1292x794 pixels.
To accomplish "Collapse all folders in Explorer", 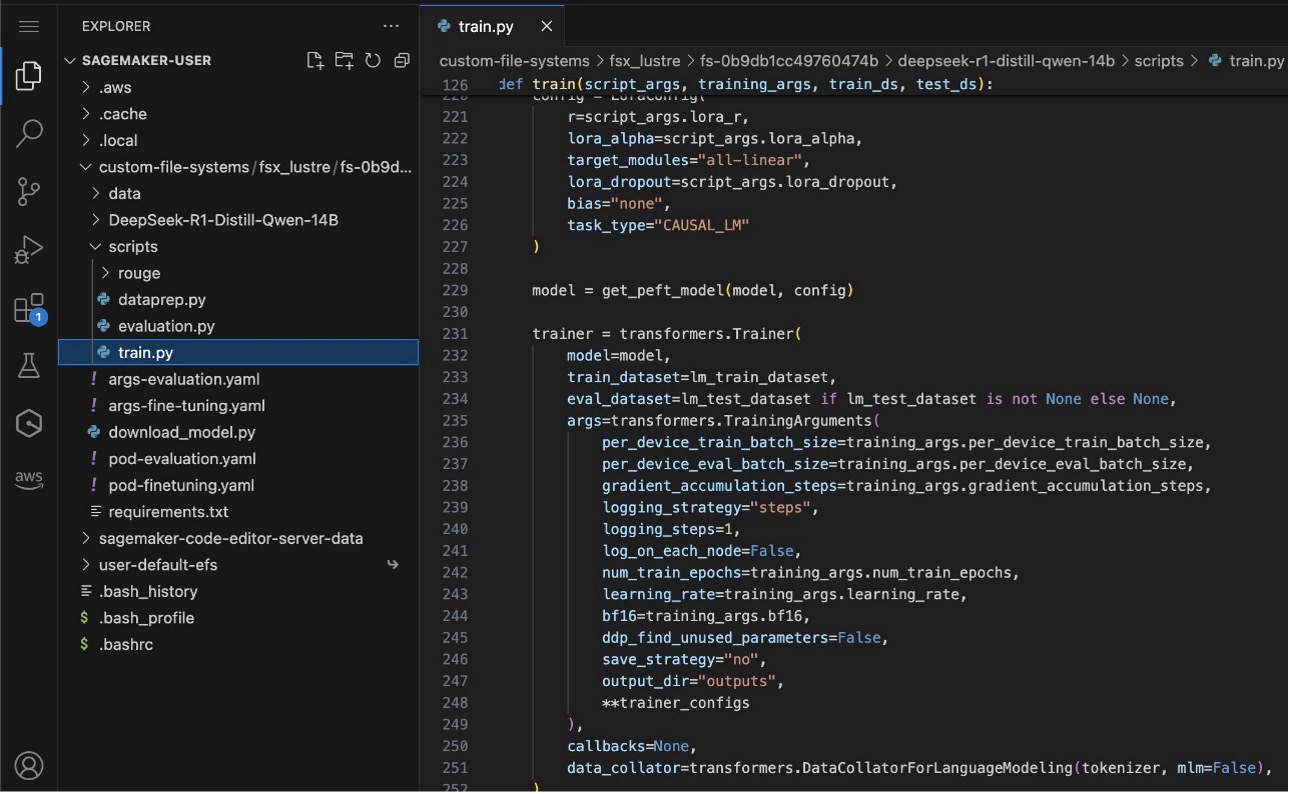I will (x=402, y=60).
